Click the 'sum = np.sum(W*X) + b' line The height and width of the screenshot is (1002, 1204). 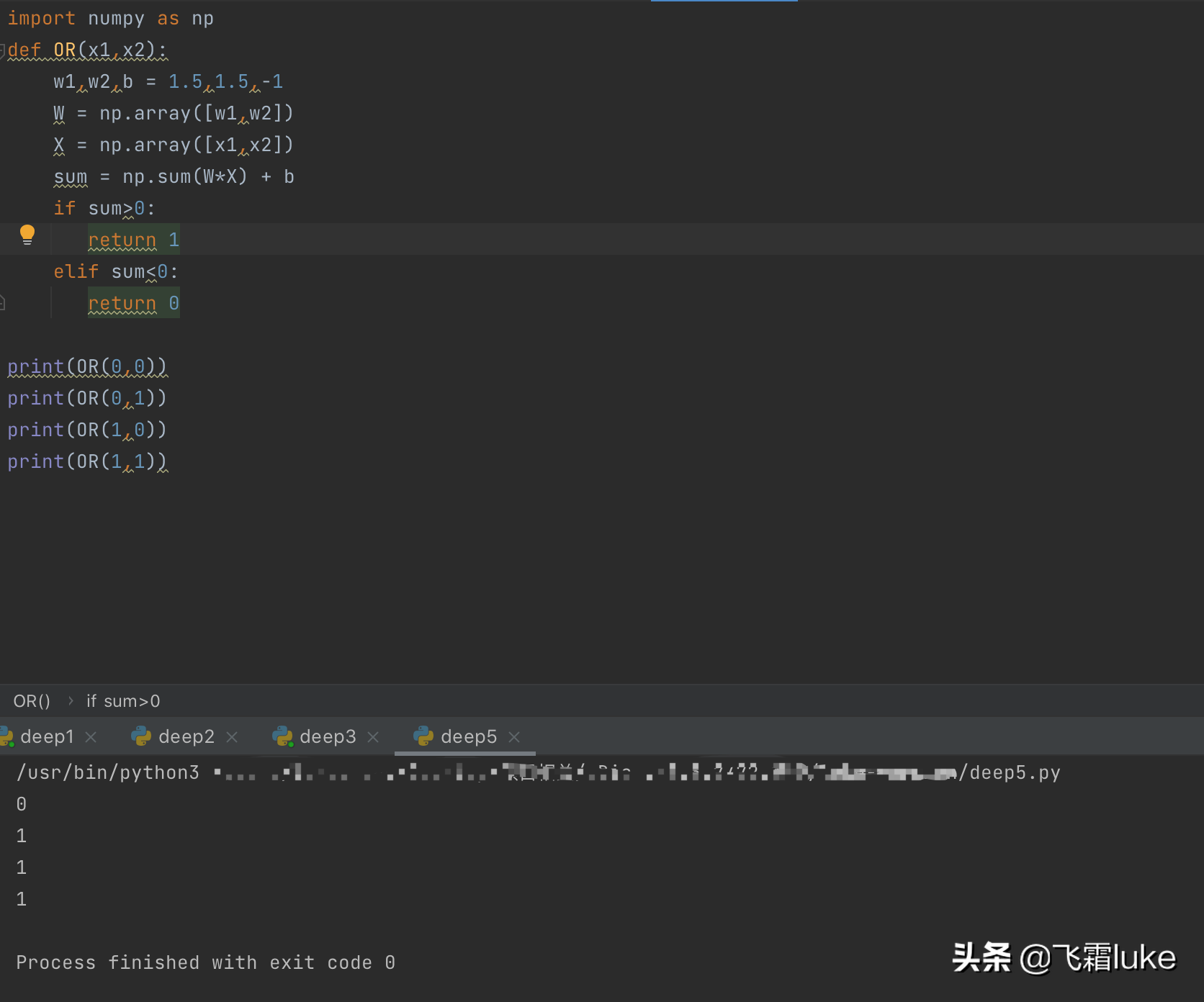[174, 177]
